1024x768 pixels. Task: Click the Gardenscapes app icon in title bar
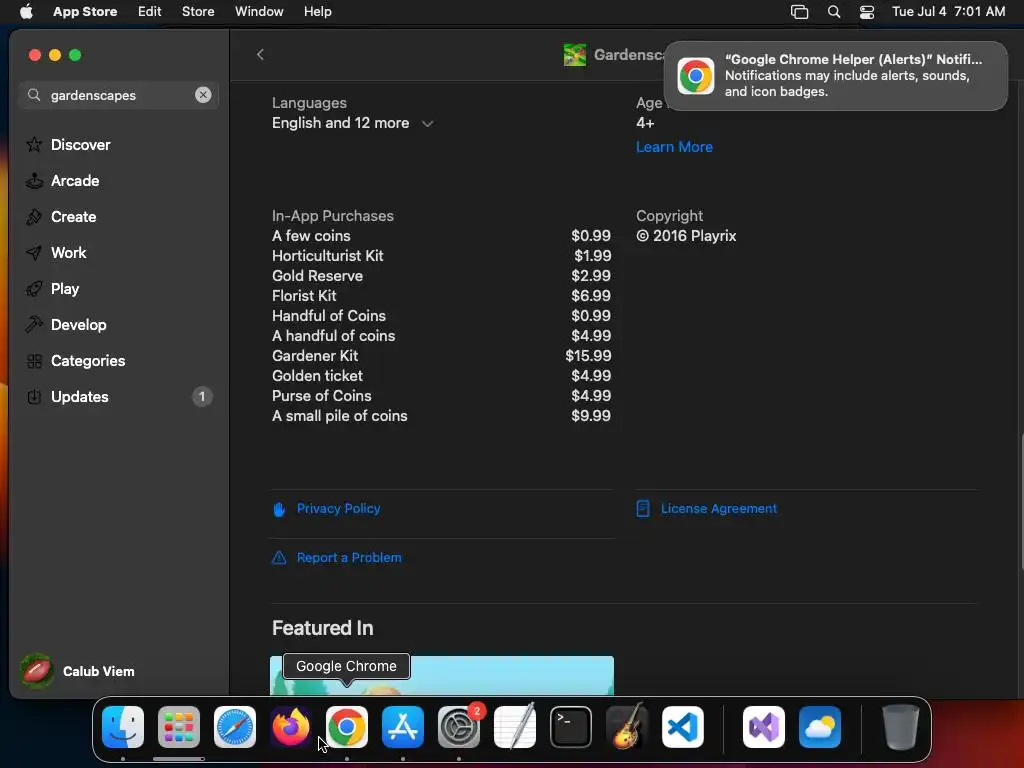pos(575,55)
